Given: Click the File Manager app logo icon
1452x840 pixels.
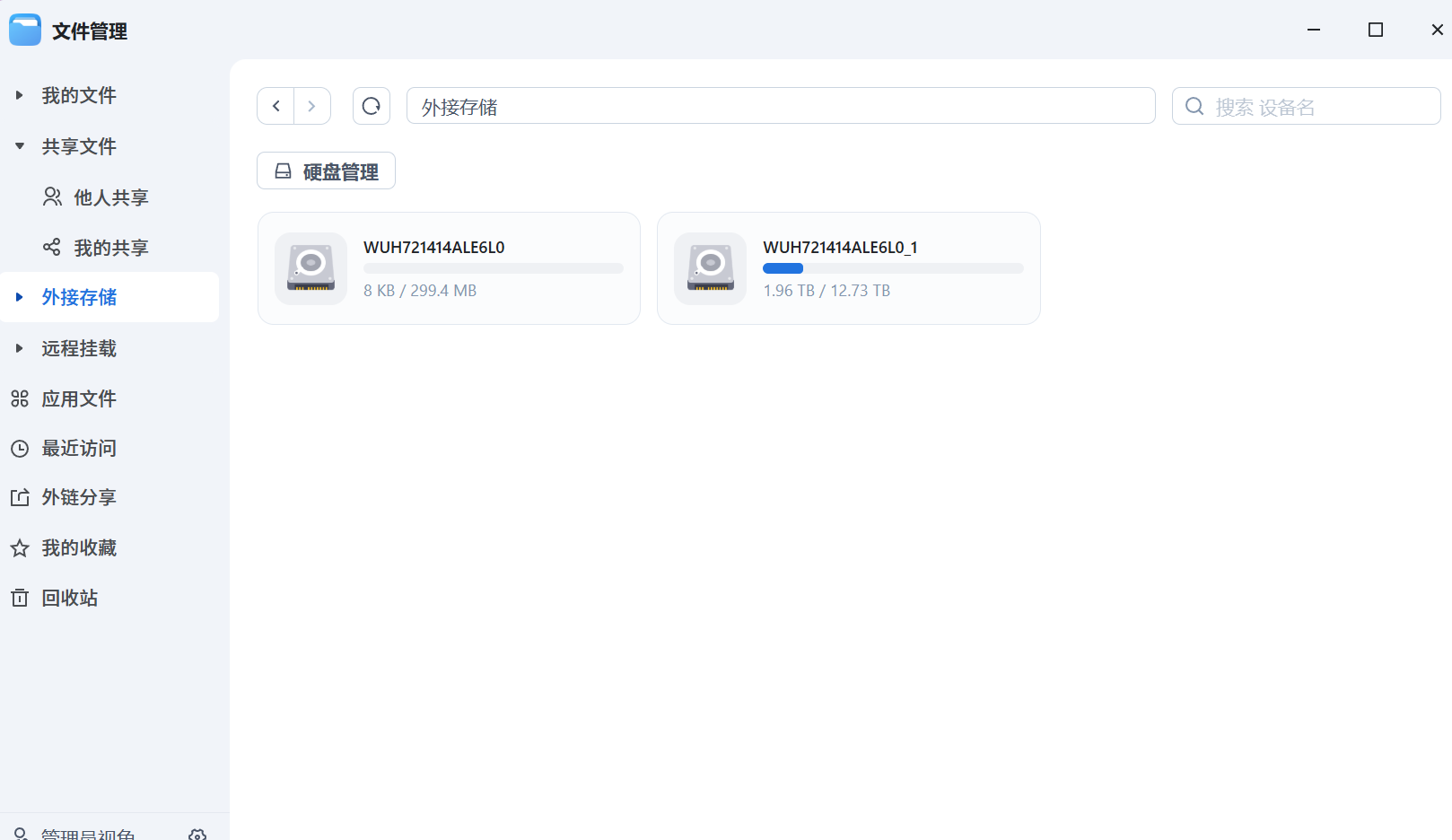Looking at the screenshot, I should pos(25,30).
